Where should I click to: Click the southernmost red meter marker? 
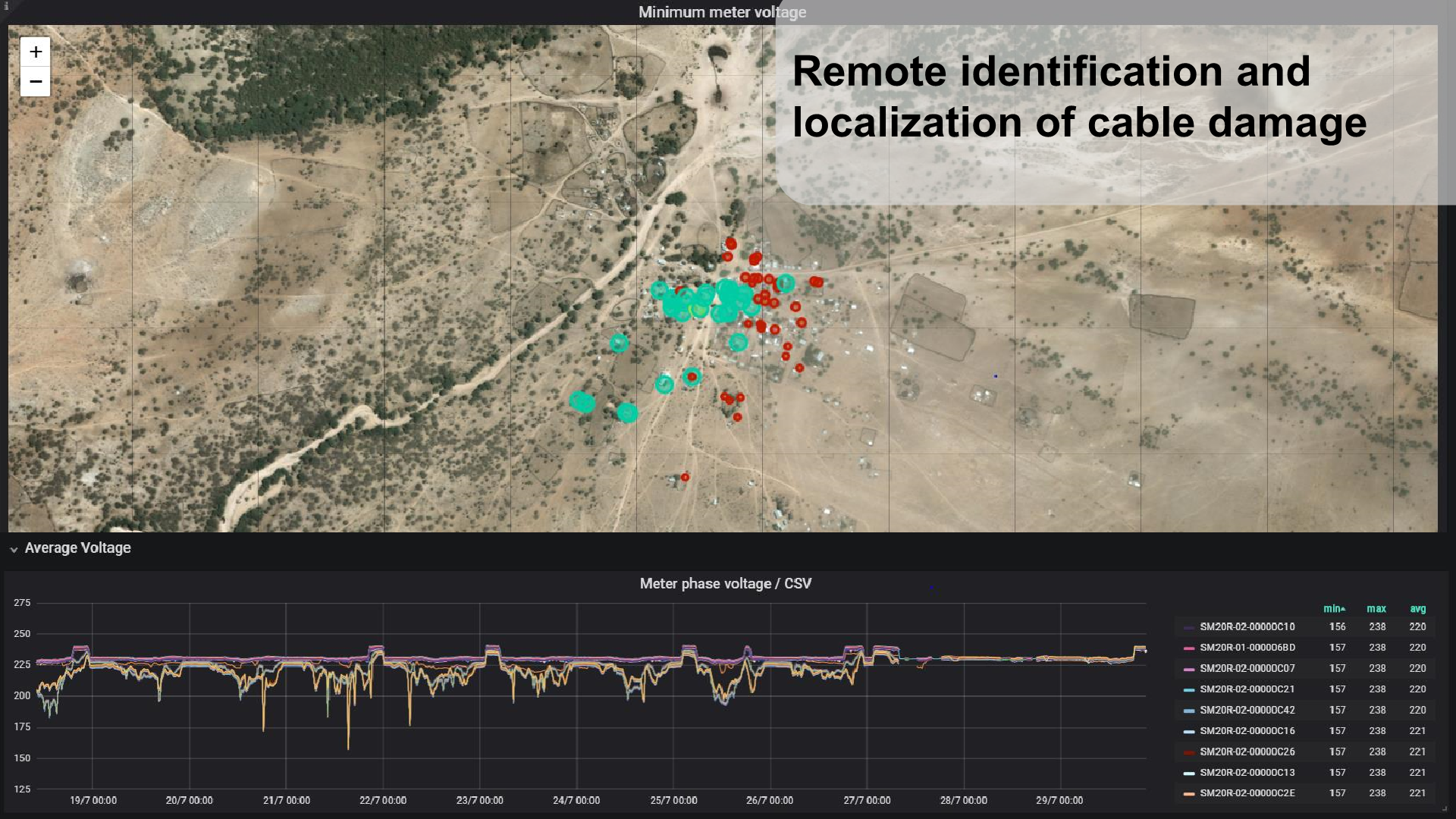(x=685, y=477)
